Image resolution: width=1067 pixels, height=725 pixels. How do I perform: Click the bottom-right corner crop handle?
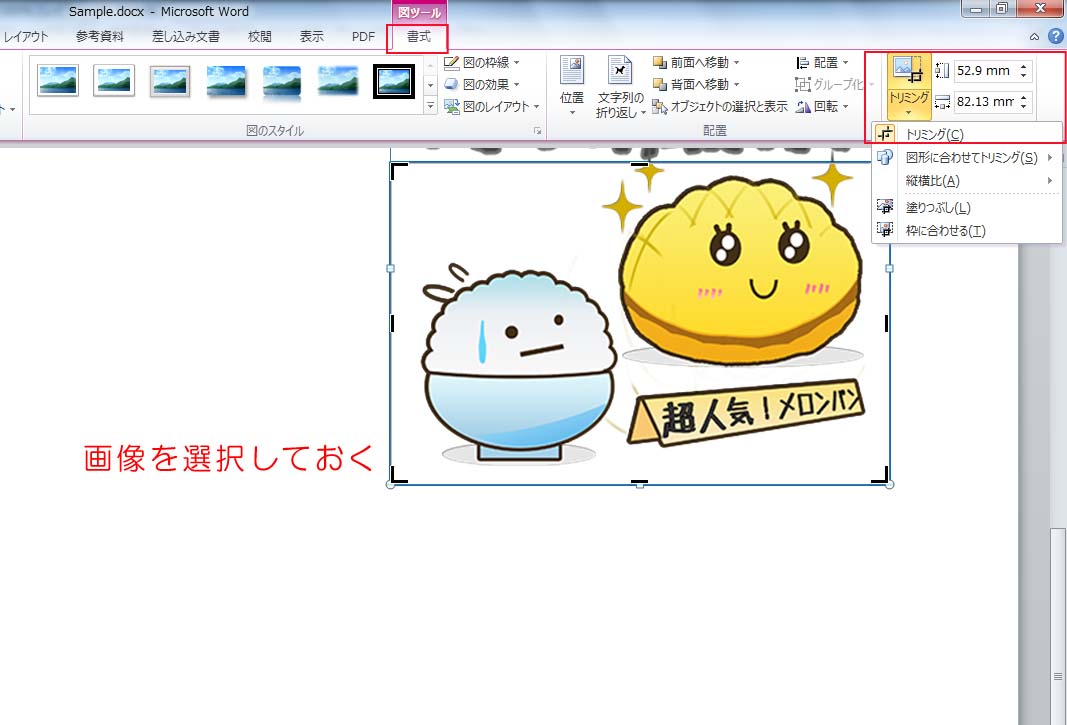click(x=881, y=475)
